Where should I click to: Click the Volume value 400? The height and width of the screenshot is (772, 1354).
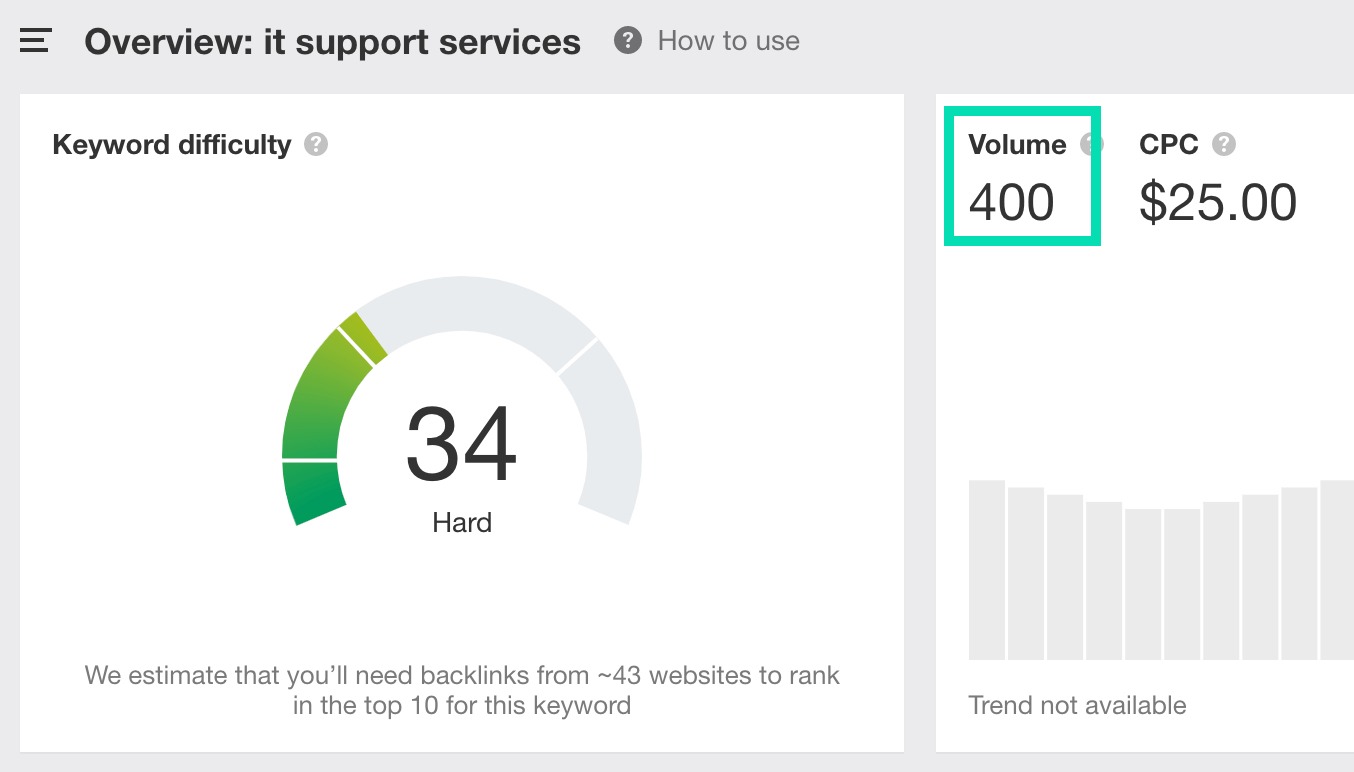(x=1012, y=203)
